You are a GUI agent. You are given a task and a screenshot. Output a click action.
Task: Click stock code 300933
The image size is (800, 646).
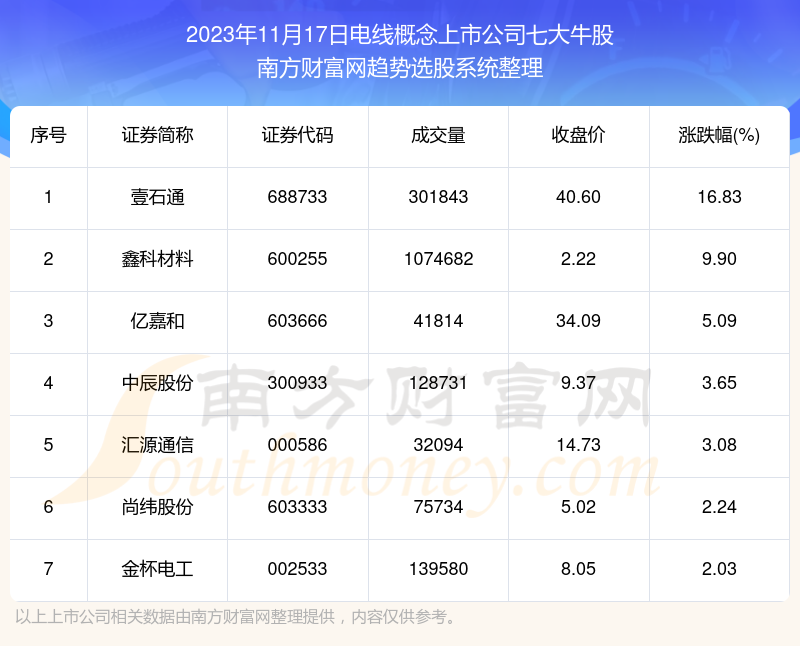point(297,383)
